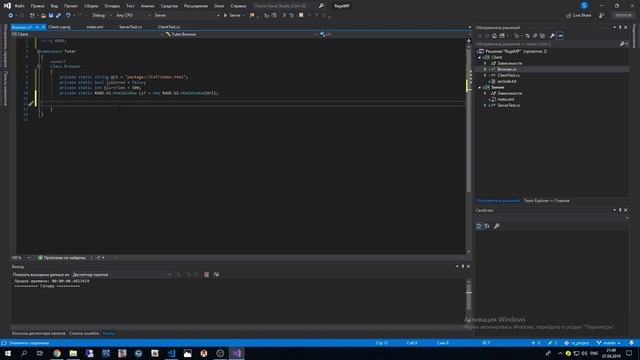
Task: Open the Show output from dropdown
Action: coord(122,275)
